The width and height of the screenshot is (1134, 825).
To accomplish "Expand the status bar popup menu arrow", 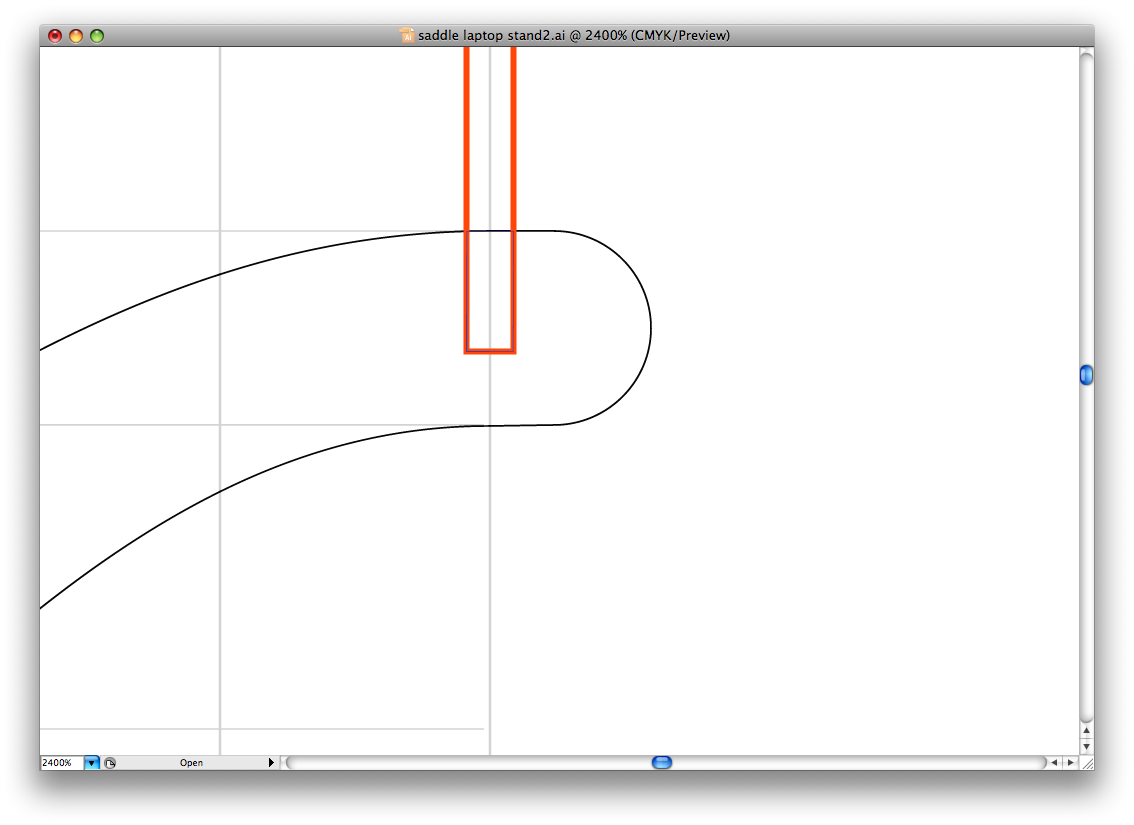I will 271,763.
